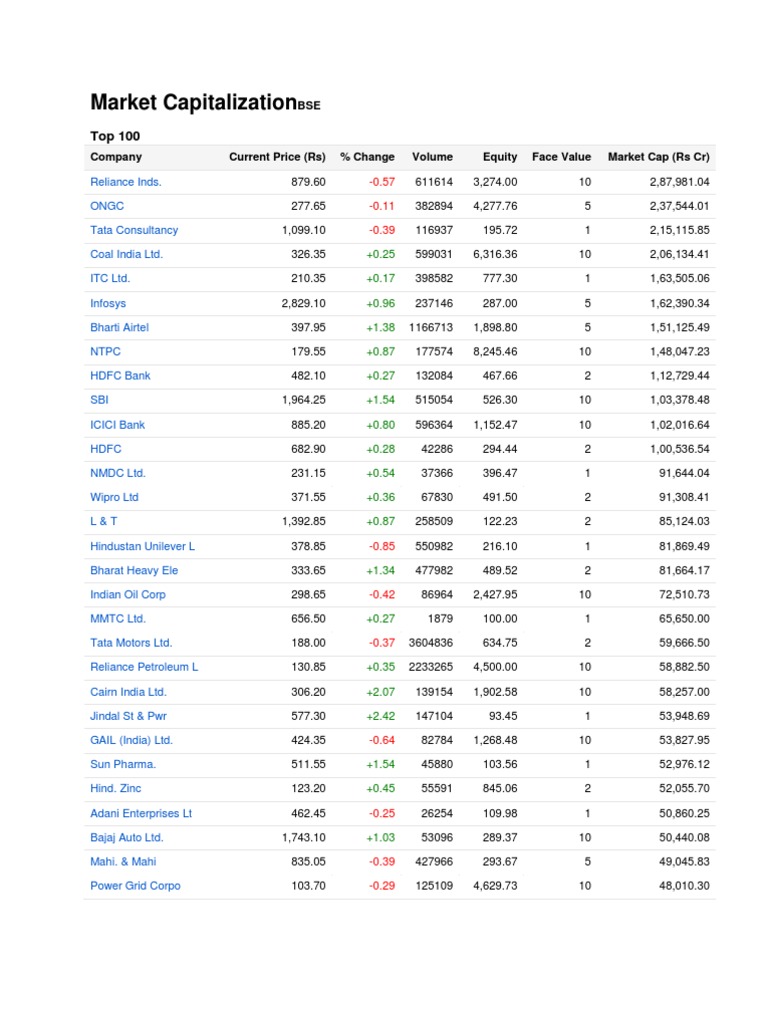This screenshot has height=1024, width=768.
Task: Click Hindustan Unilever L link
Action: [142, 547]
